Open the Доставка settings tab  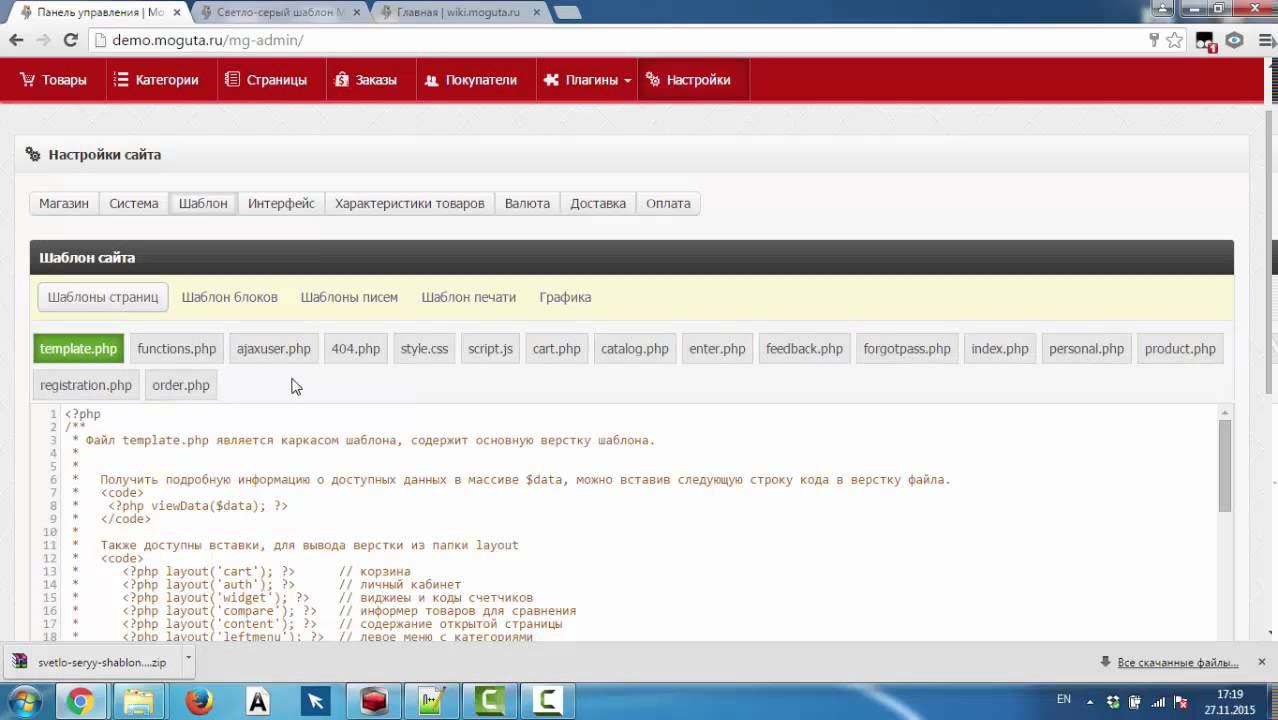coord(598,203)
